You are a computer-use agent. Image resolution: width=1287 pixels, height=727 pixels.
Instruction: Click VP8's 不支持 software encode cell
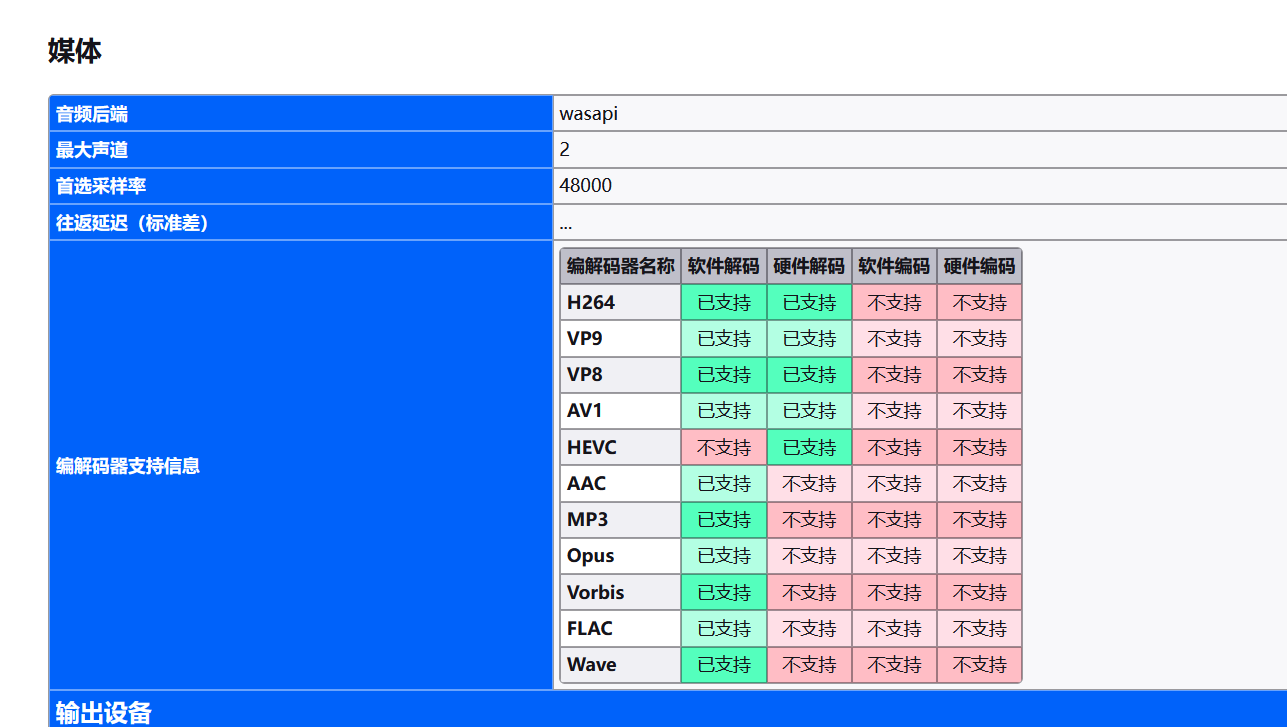[894, 375]
